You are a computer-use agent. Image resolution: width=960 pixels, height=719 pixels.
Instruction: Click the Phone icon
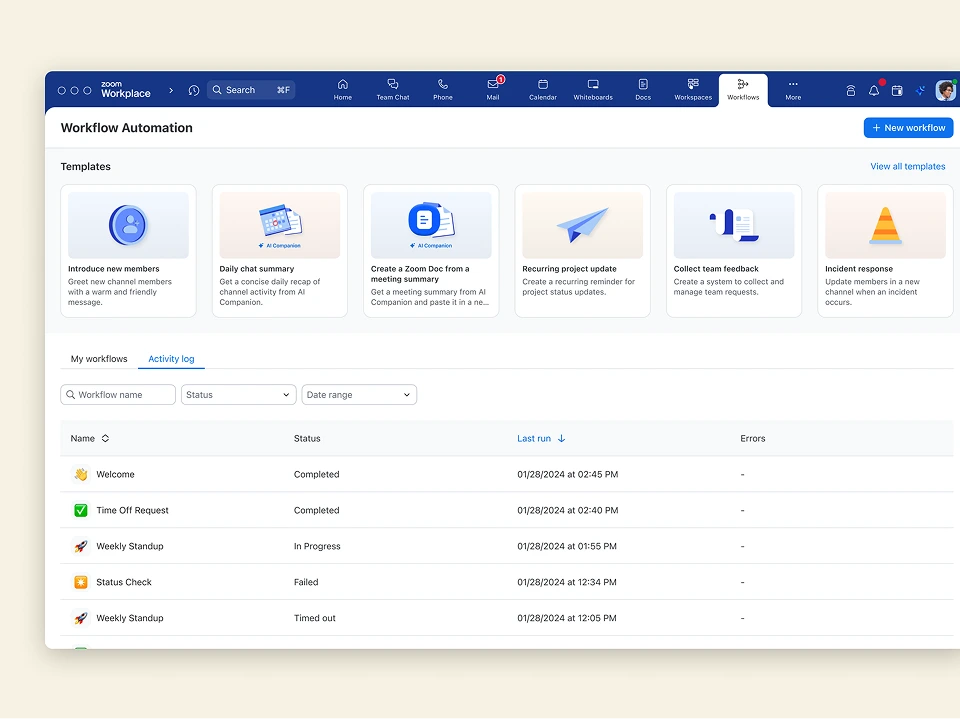(x=443, y=89)
